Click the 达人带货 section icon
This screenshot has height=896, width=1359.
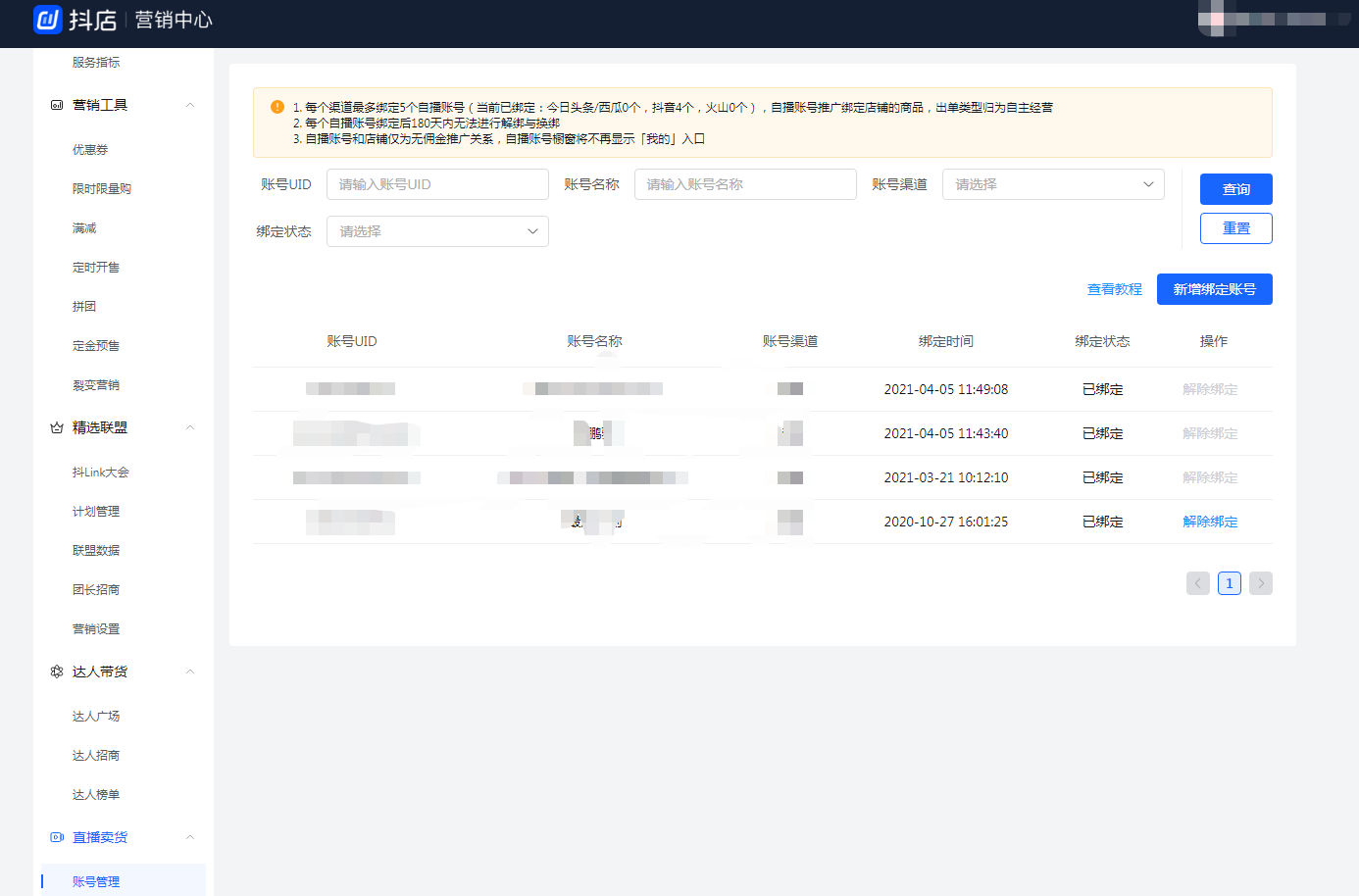(x=57, y=672)
